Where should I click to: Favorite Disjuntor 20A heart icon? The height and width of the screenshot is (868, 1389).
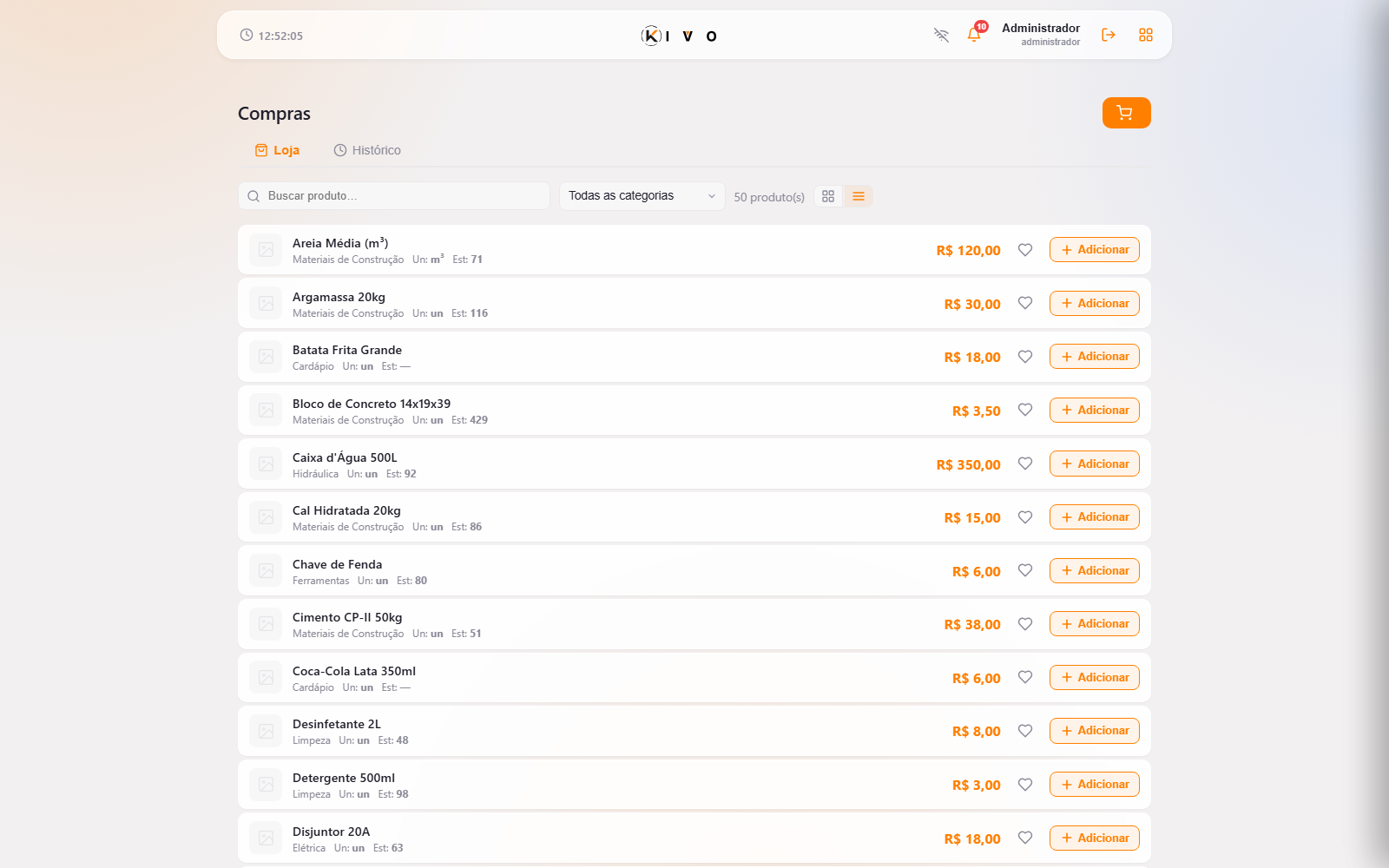1025,838
